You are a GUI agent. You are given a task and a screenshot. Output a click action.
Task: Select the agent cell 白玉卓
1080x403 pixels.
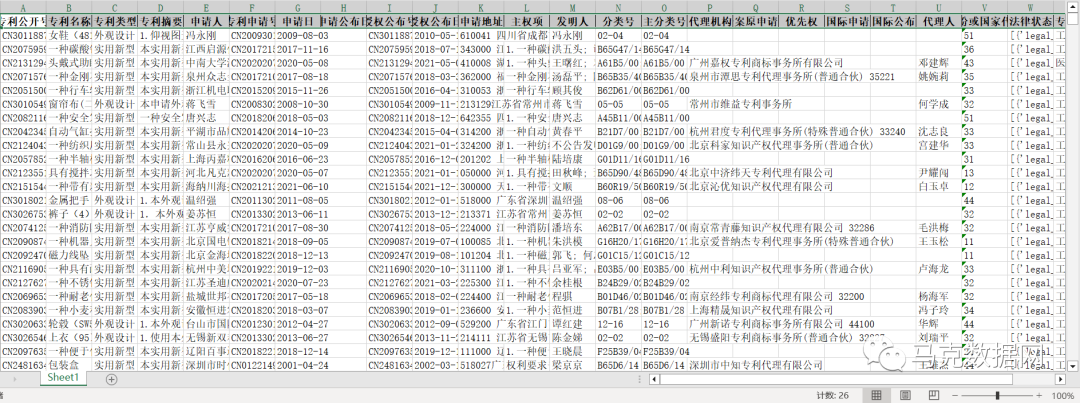pyautogui.click(x=938, y=187)
